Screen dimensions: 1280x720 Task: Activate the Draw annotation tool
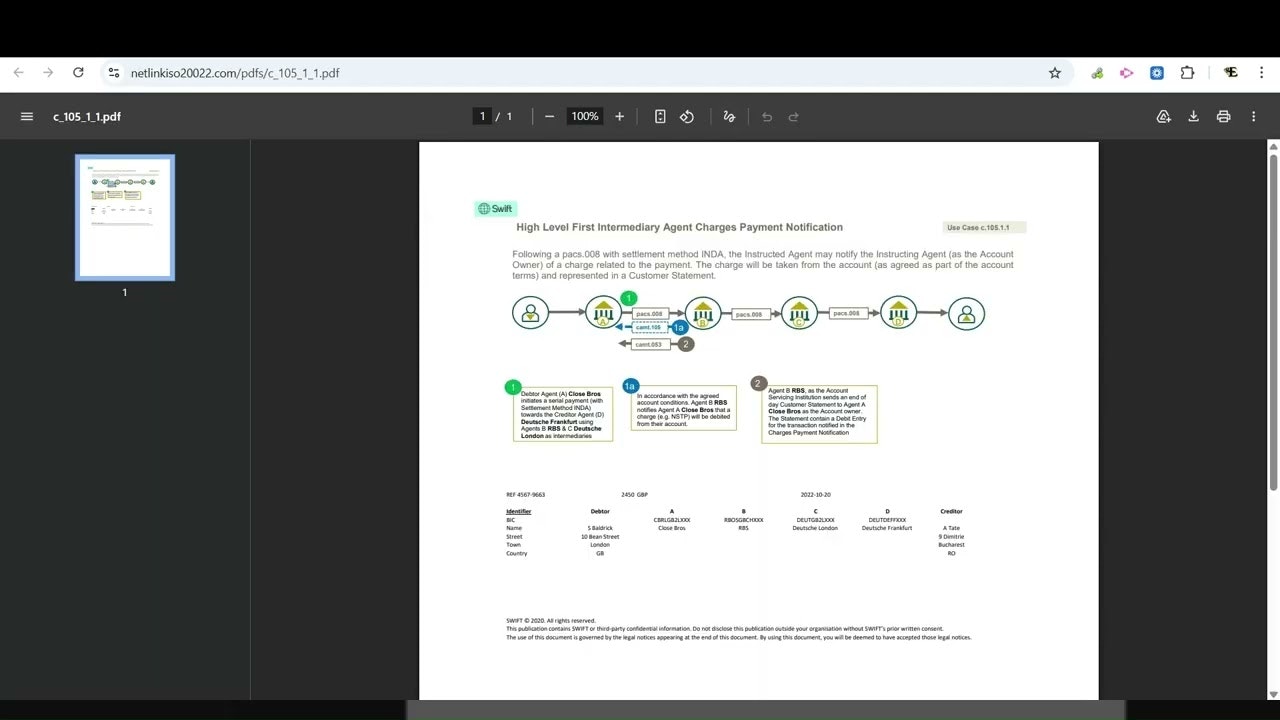[x=729, y=116]
